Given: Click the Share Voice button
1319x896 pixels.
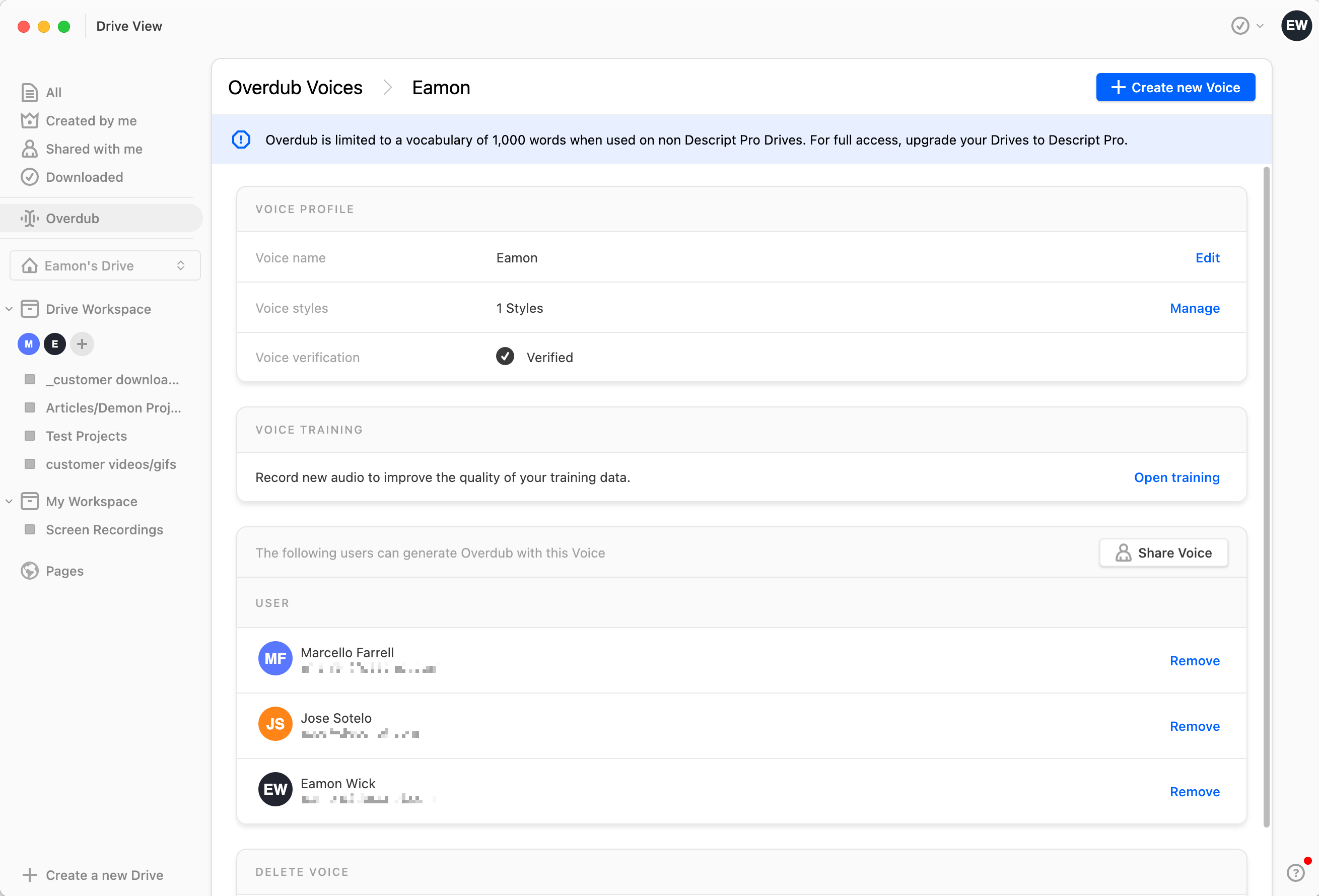Looking at the screenshot, I should (1163, 553).
